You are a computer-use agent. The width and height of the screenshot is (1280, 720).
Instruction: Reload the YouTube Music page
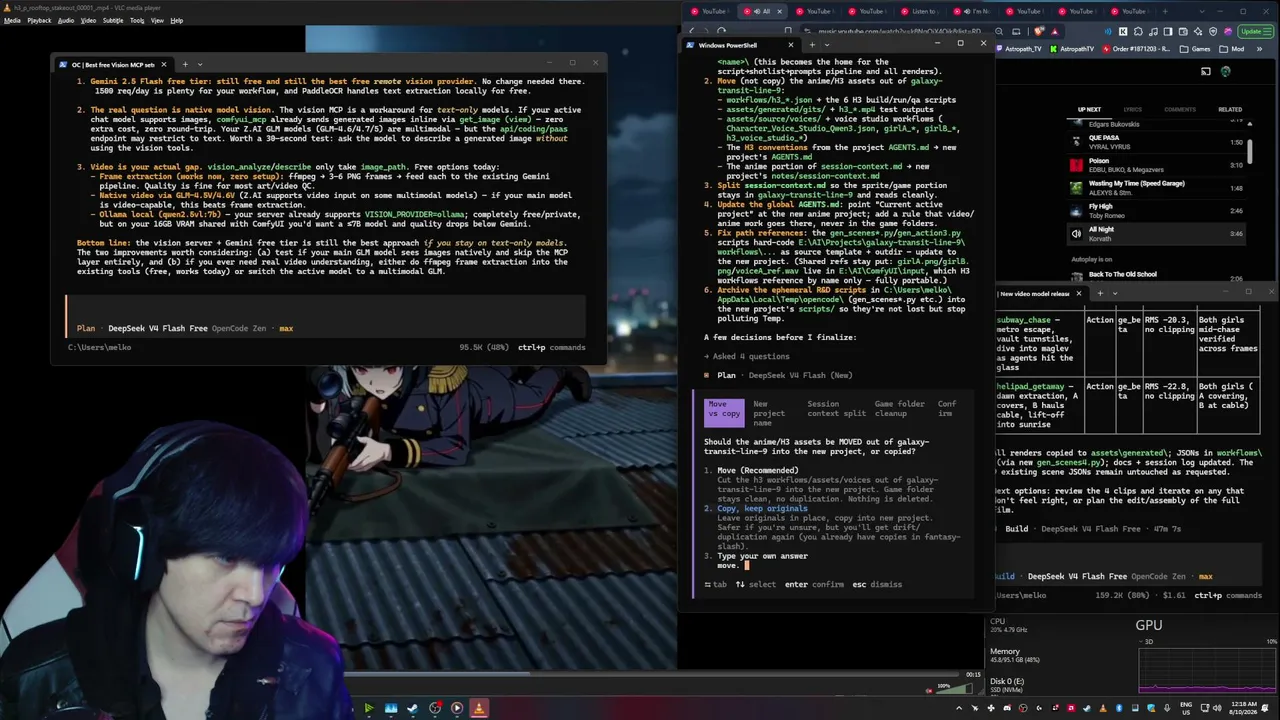tap(721, 31)
